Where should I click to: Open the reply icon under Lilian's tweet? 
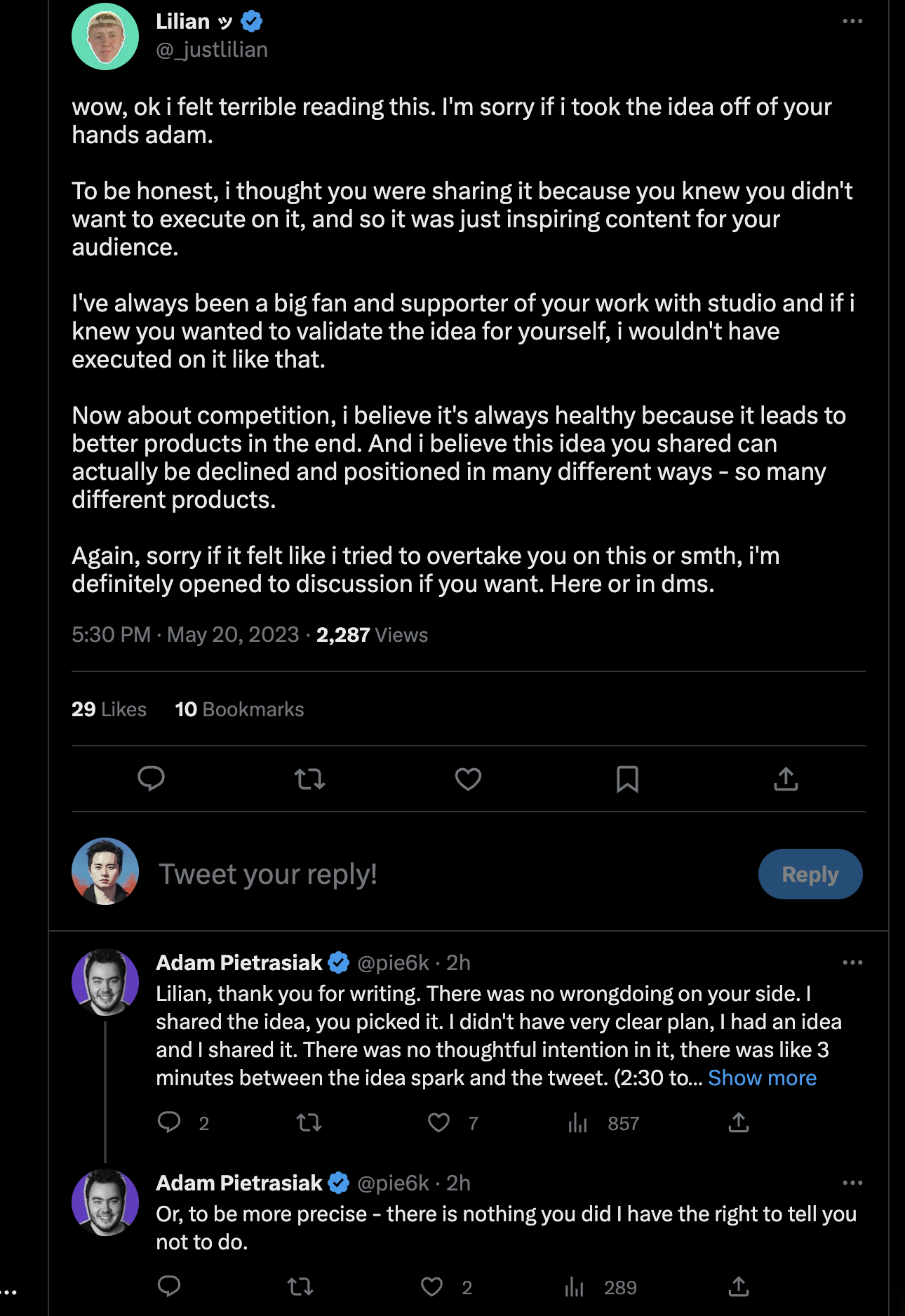pyautogui.click(x=152, y=779)
